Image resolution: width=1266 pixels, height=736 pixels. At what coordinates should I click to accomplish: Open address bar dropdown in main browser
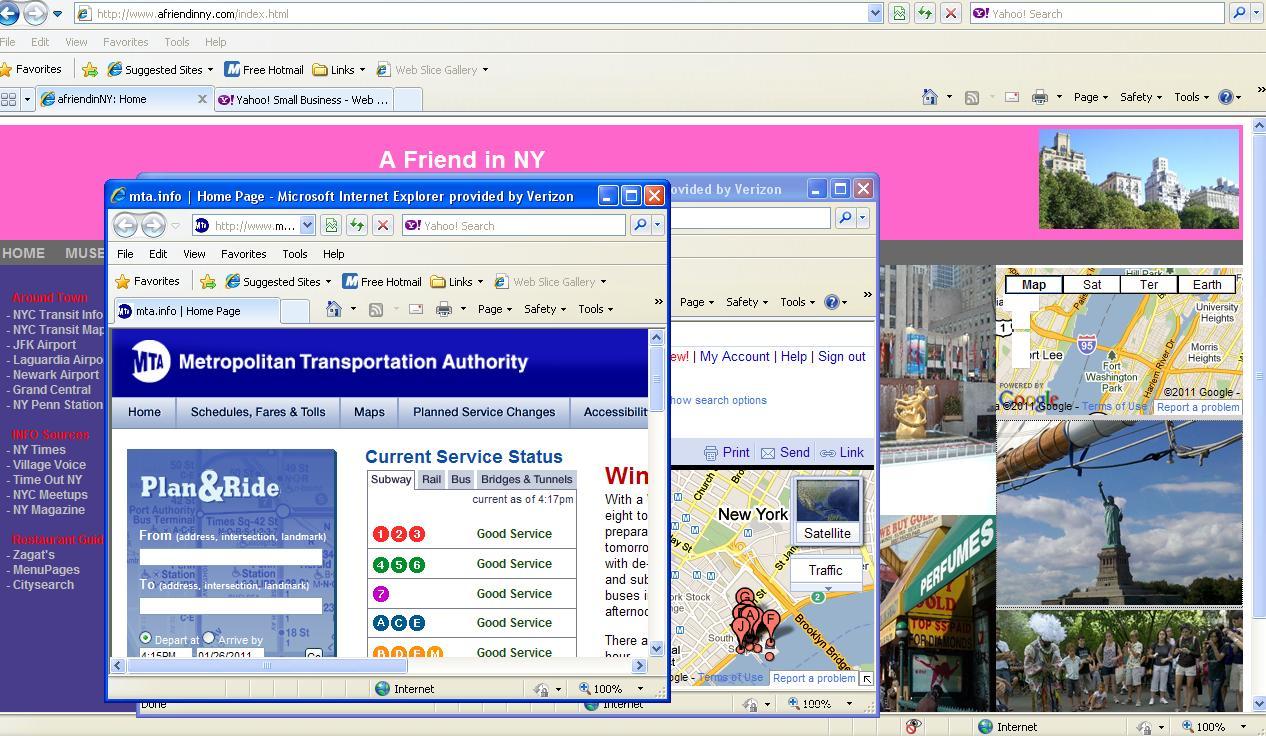(x=876, y=13)
